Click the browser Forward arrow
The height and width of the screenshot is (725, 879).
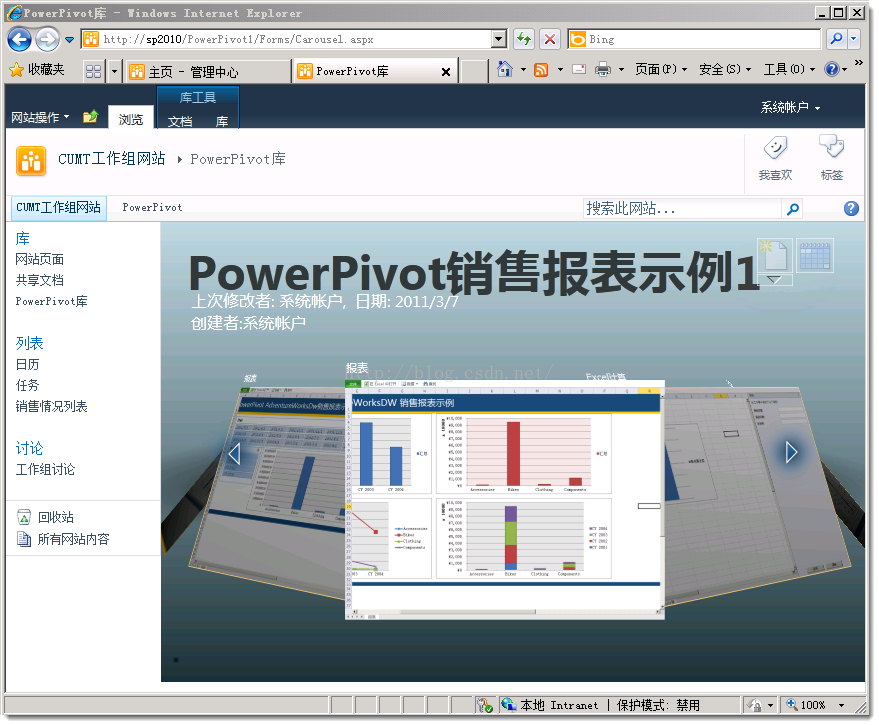click(47, 39)
